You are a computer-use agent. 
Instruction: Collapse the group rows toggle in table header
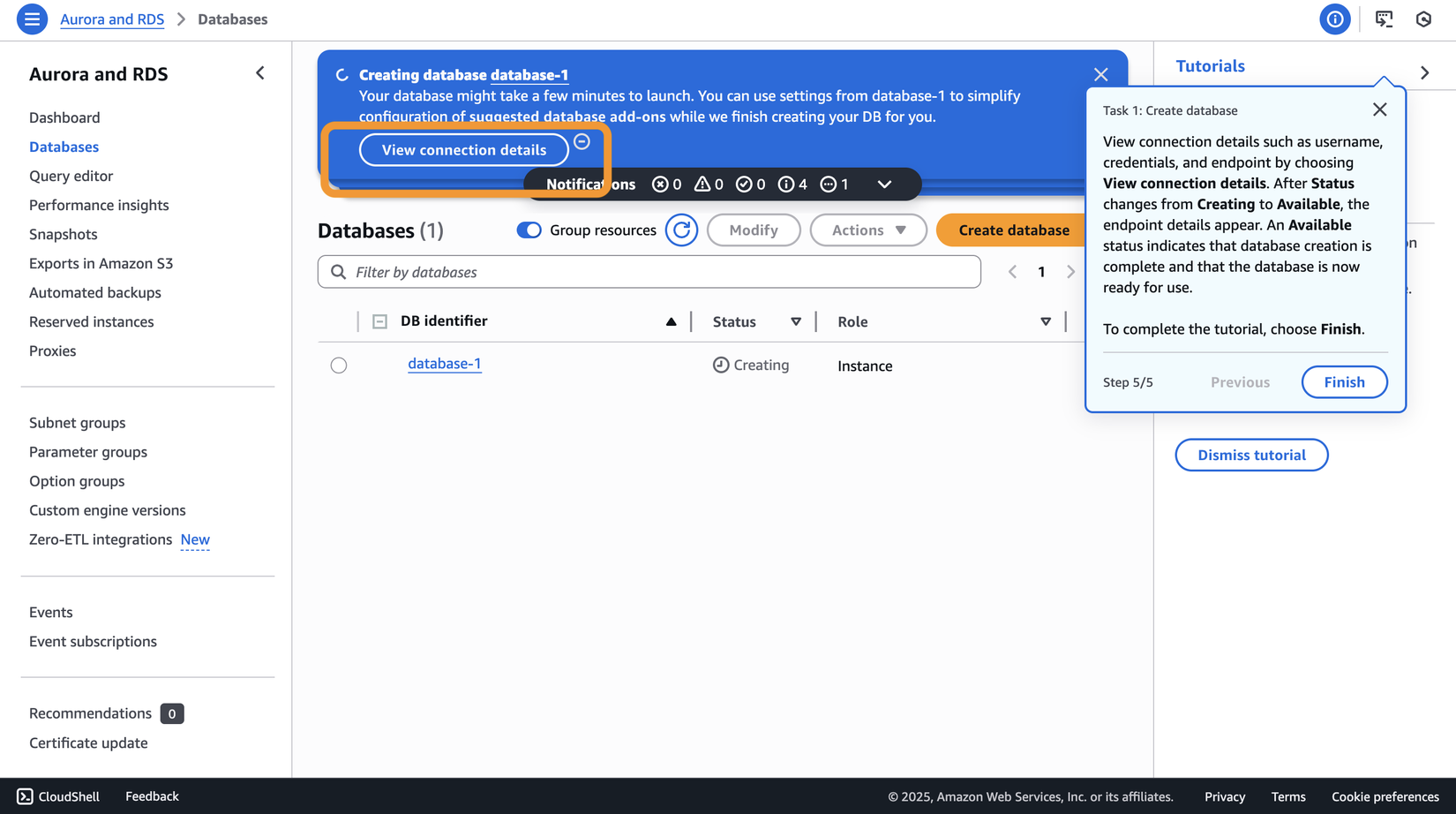379,321
